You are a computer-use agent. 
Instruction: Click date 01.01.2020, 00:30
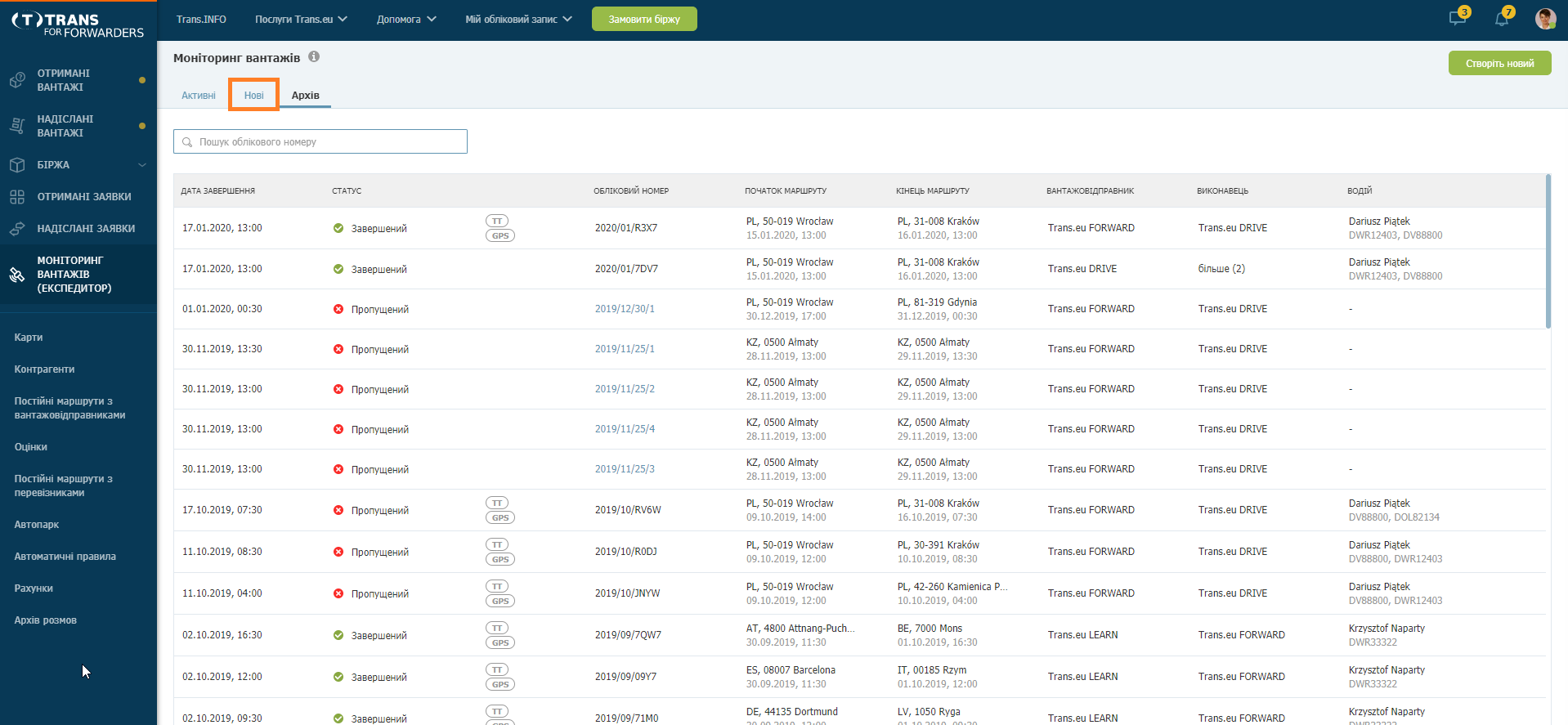click(222, 309)
